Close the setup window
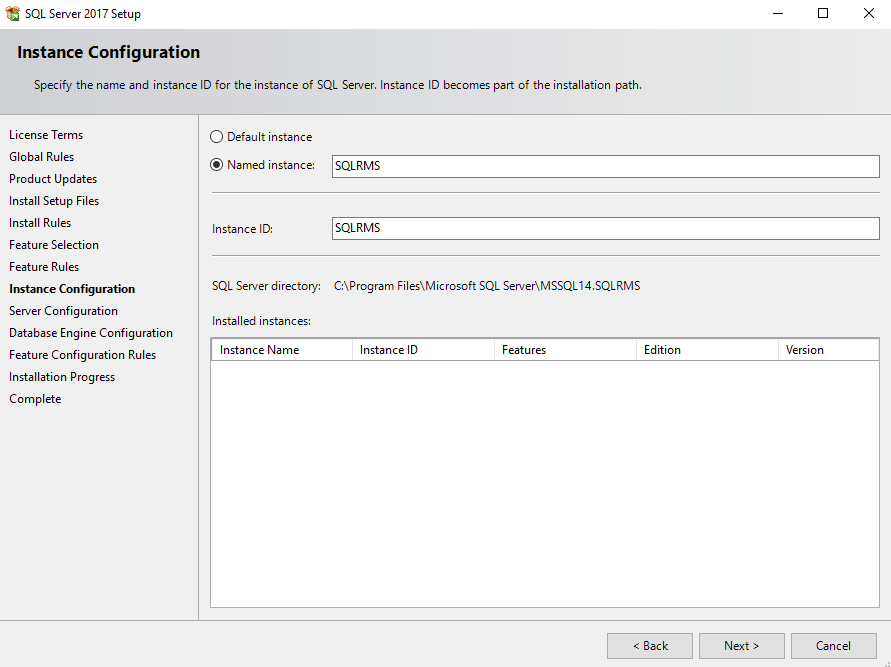891x667 pixels. (x=868, y=14)
